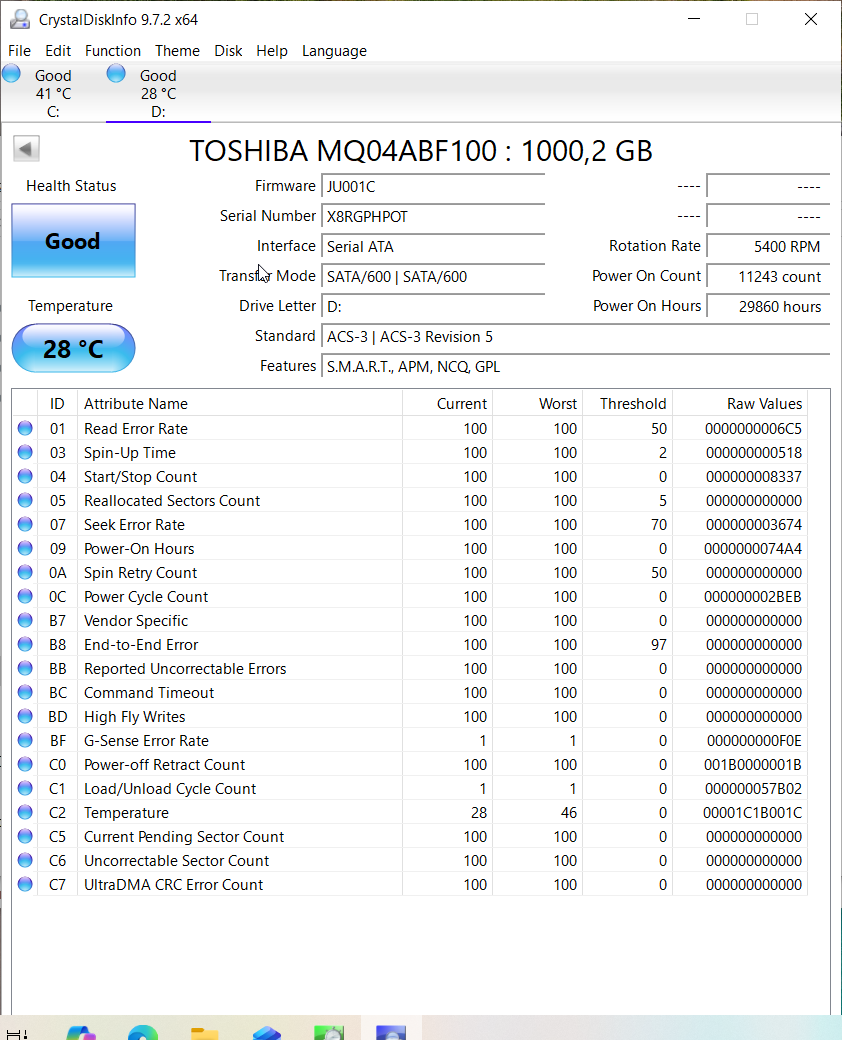Select the Load/Unload Cycle Count attribute name
842x1040 pixels.
point(170,789)
